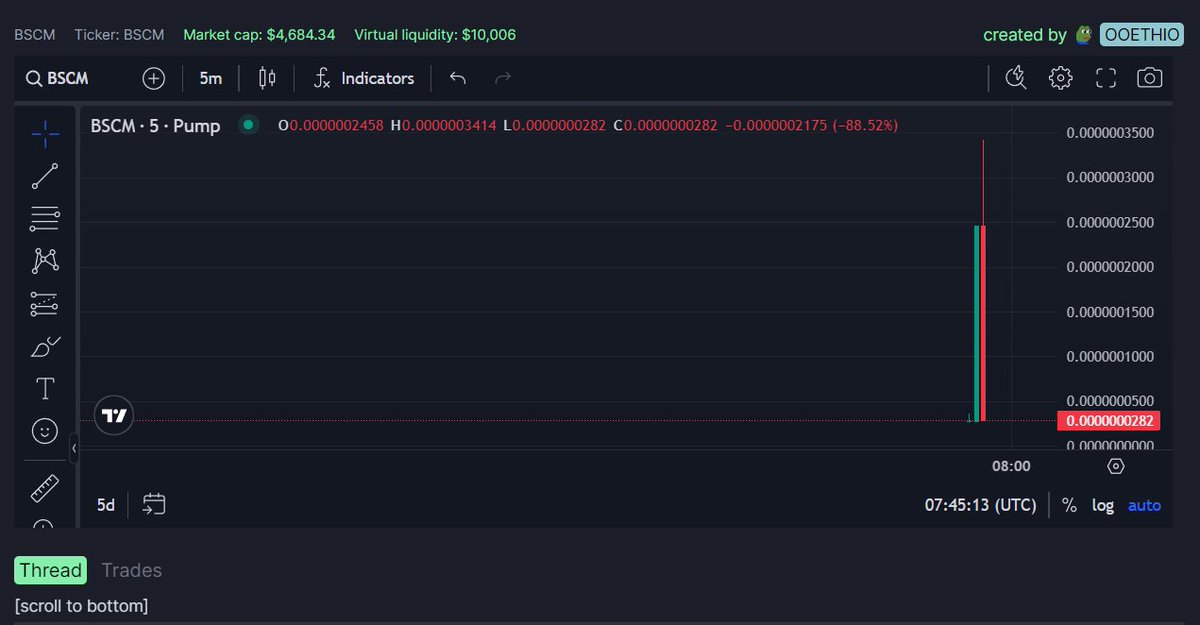The image size is (1200, 625).
Task: Toggle log scale mode
Action: pos(1103,505)
